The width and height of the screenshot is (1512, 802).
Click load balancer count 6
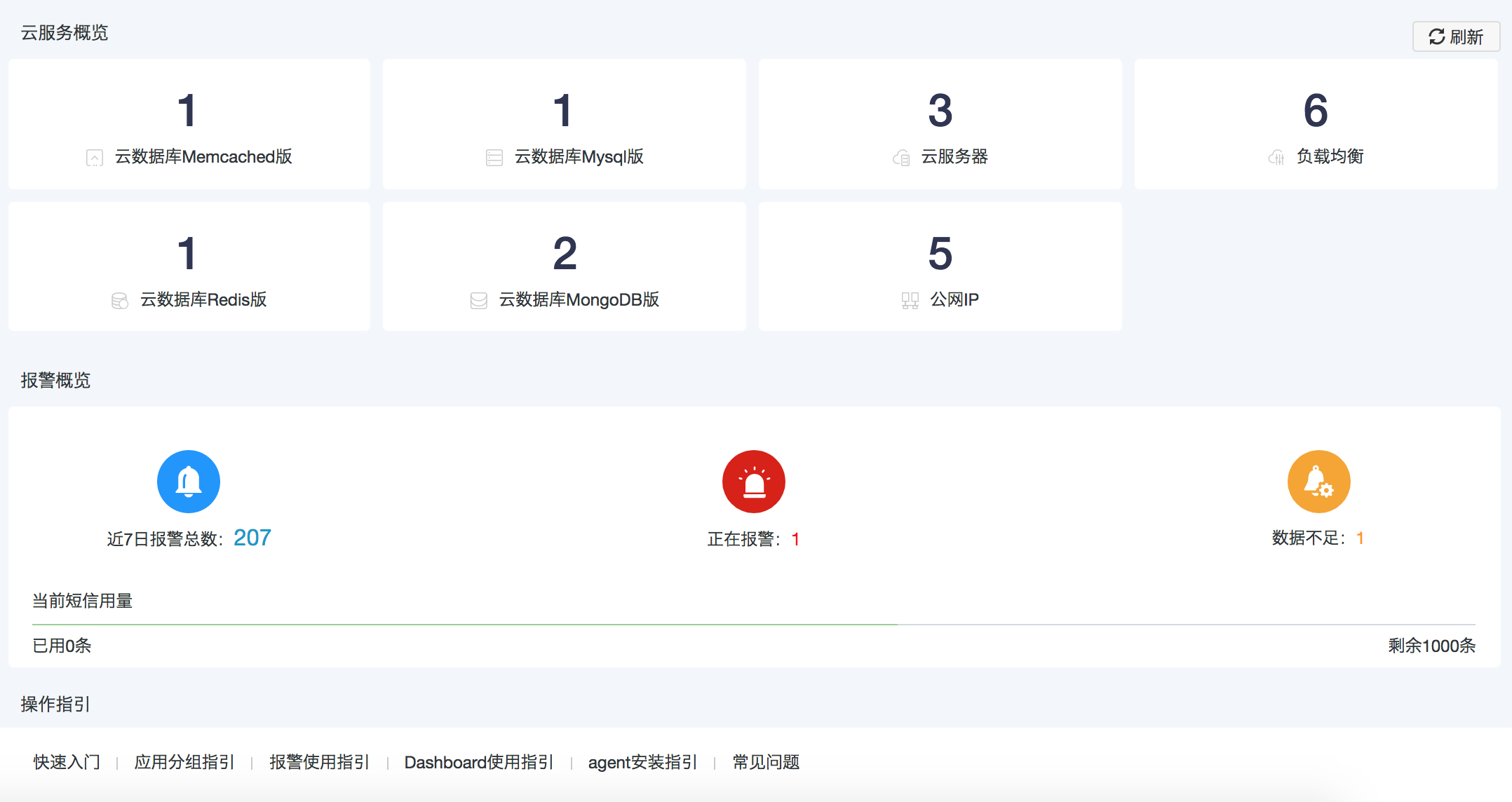tap(1316, 111)
